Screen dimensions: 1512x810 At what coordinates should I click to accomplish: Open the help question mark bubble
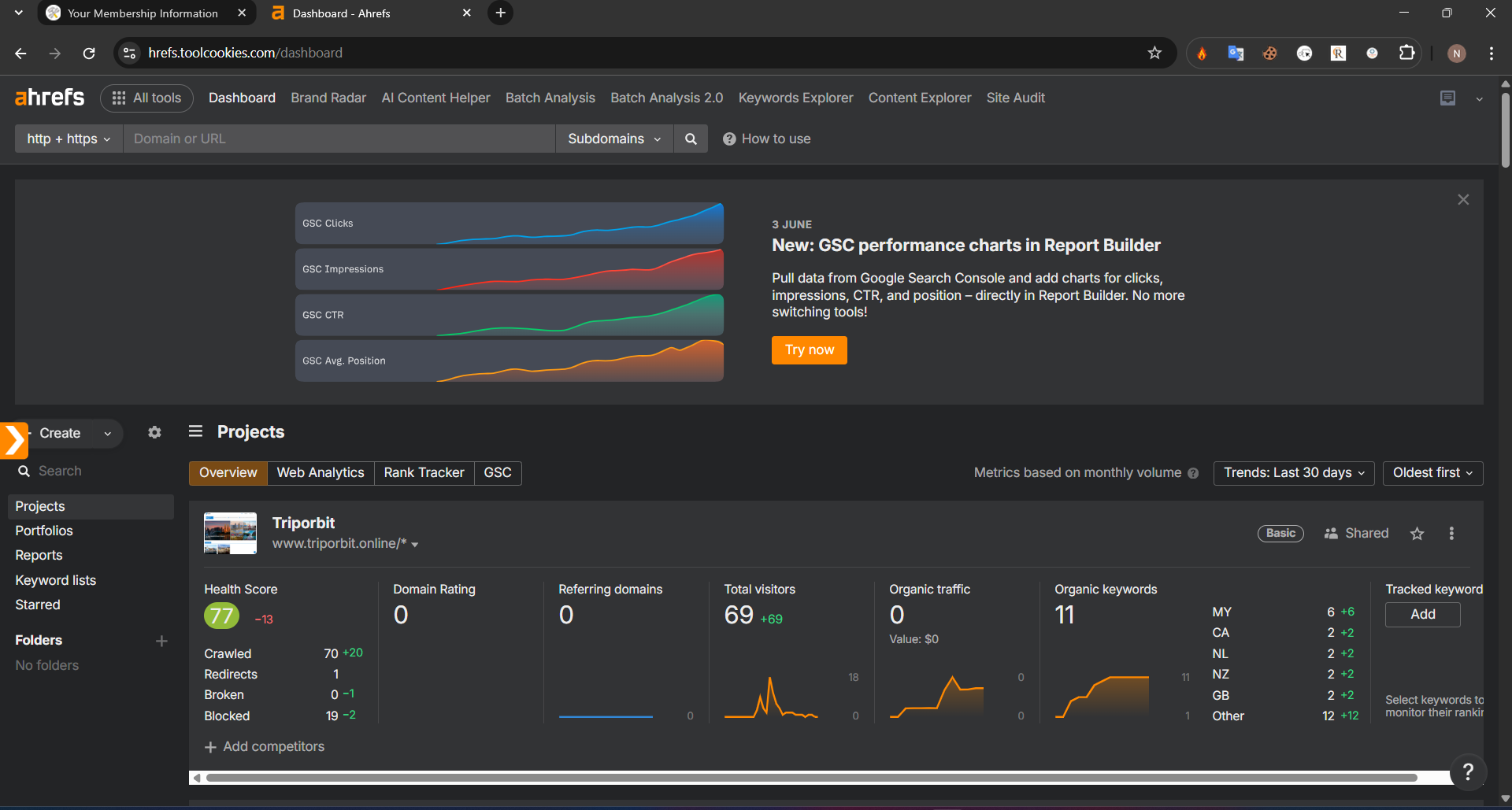pyautogui.click(x=1467, y=771)
